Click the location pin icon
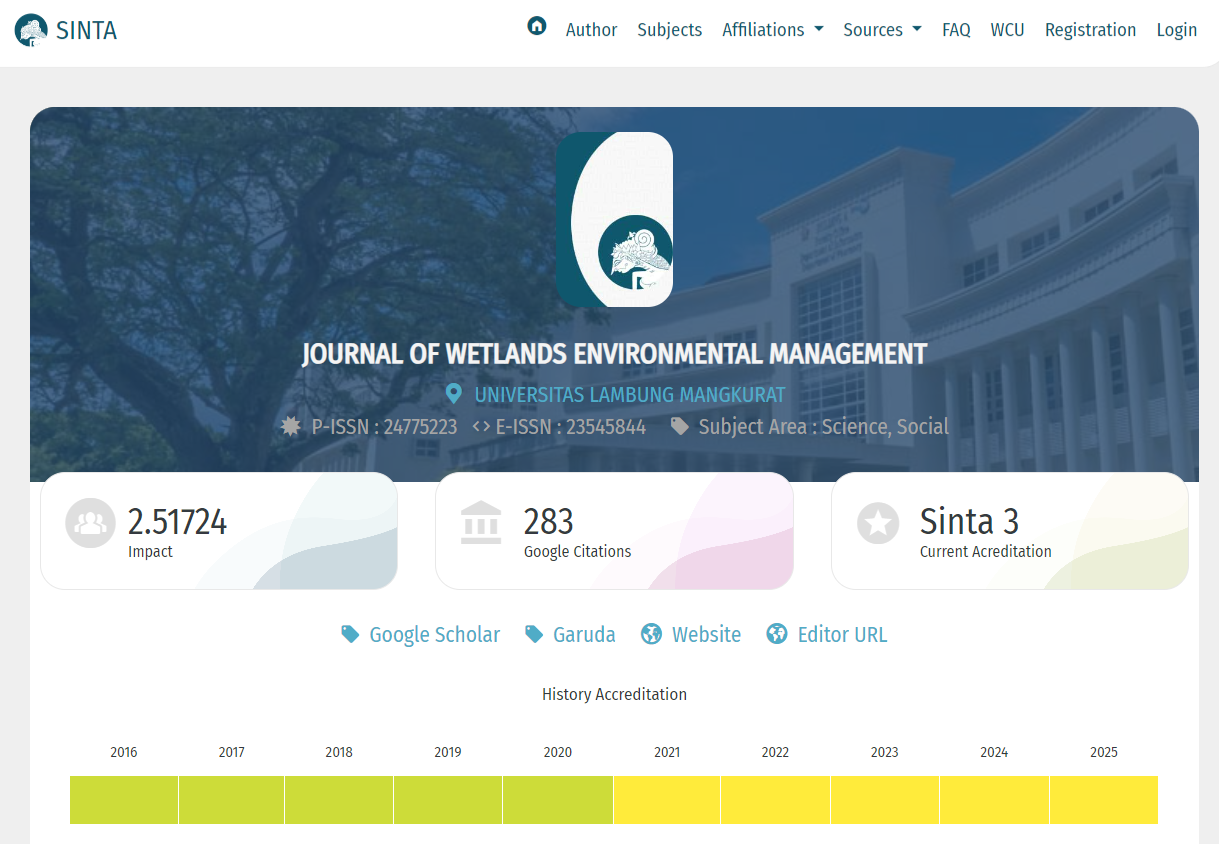This screenshot has height=844, width=1219. [x=454, y=394]
